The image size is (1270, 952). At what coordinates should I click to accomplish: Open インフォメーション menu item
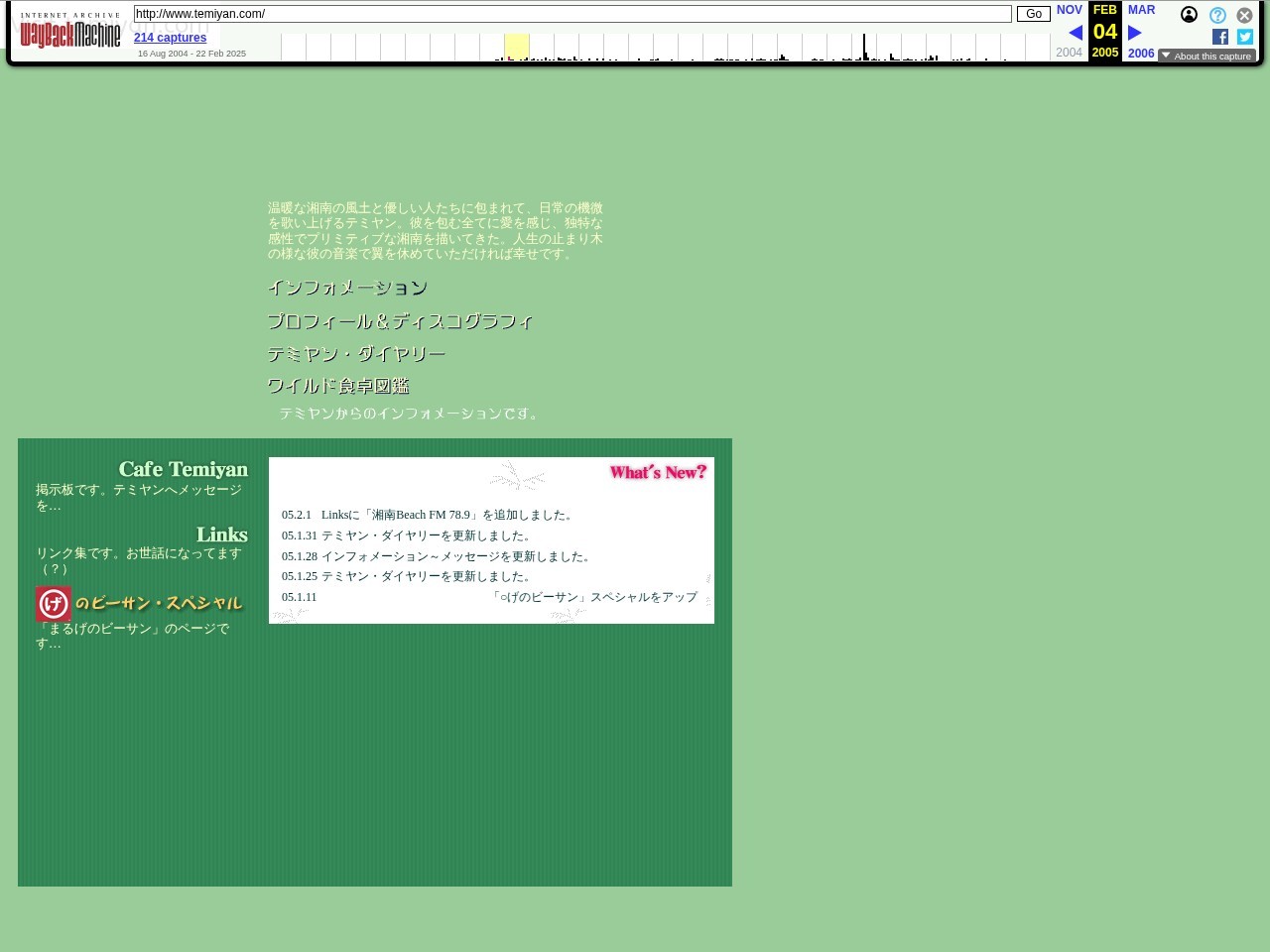coord(347,289)
